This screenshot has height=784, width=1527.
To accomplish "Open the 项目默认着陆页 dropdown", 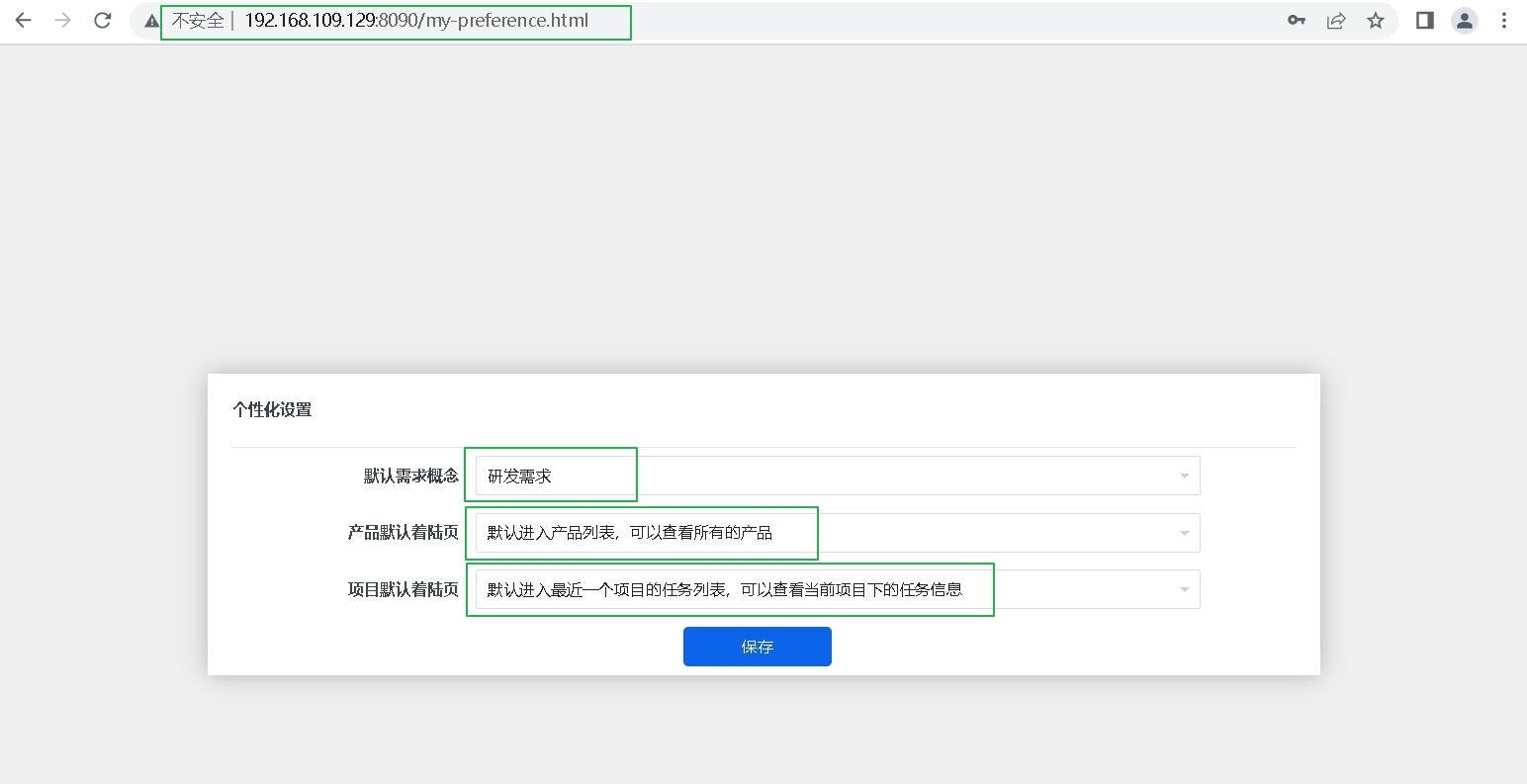I will point(838,589).
